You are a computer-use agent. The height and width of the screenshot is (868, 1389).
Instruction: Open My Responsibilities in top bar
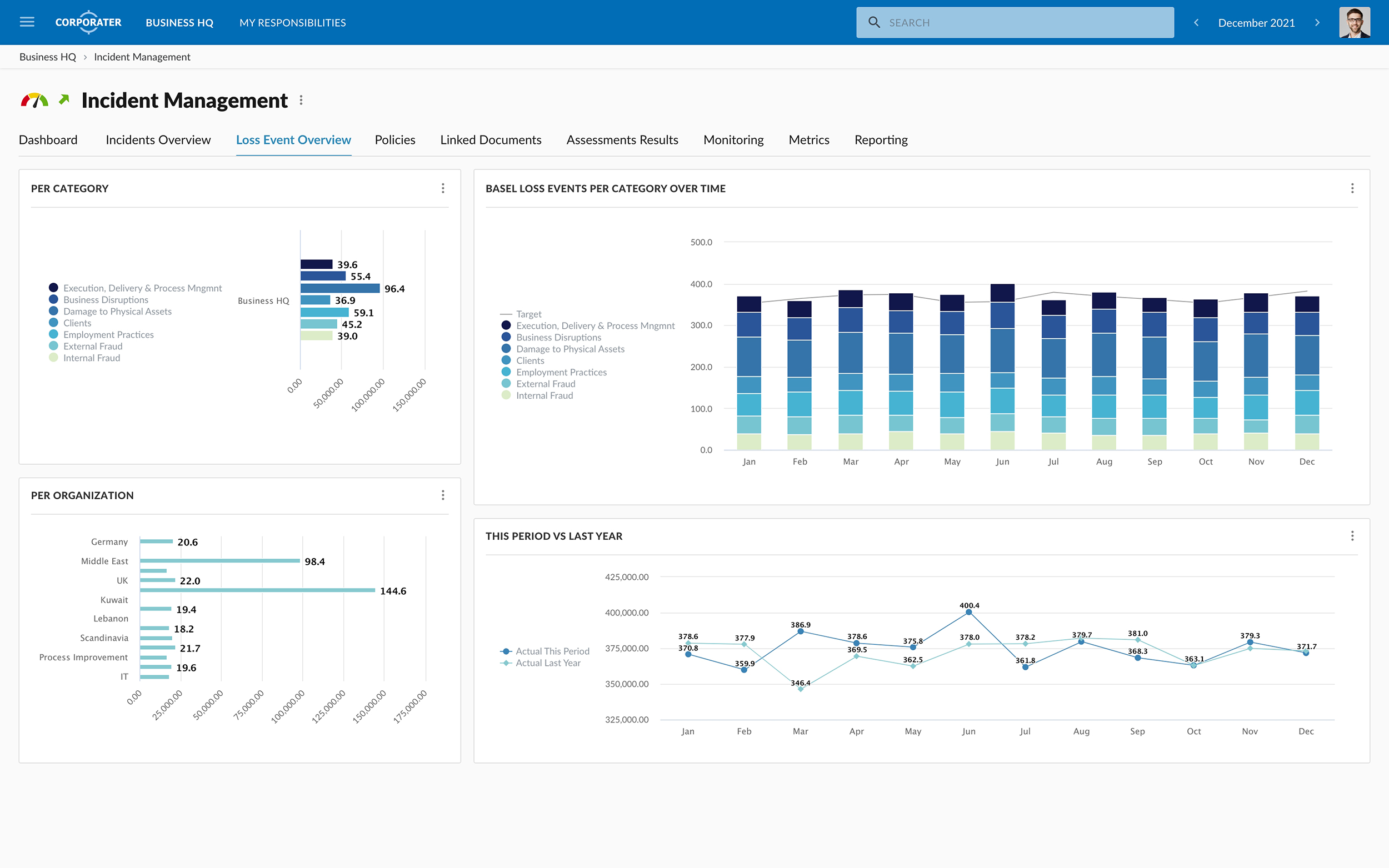(292, 23)
